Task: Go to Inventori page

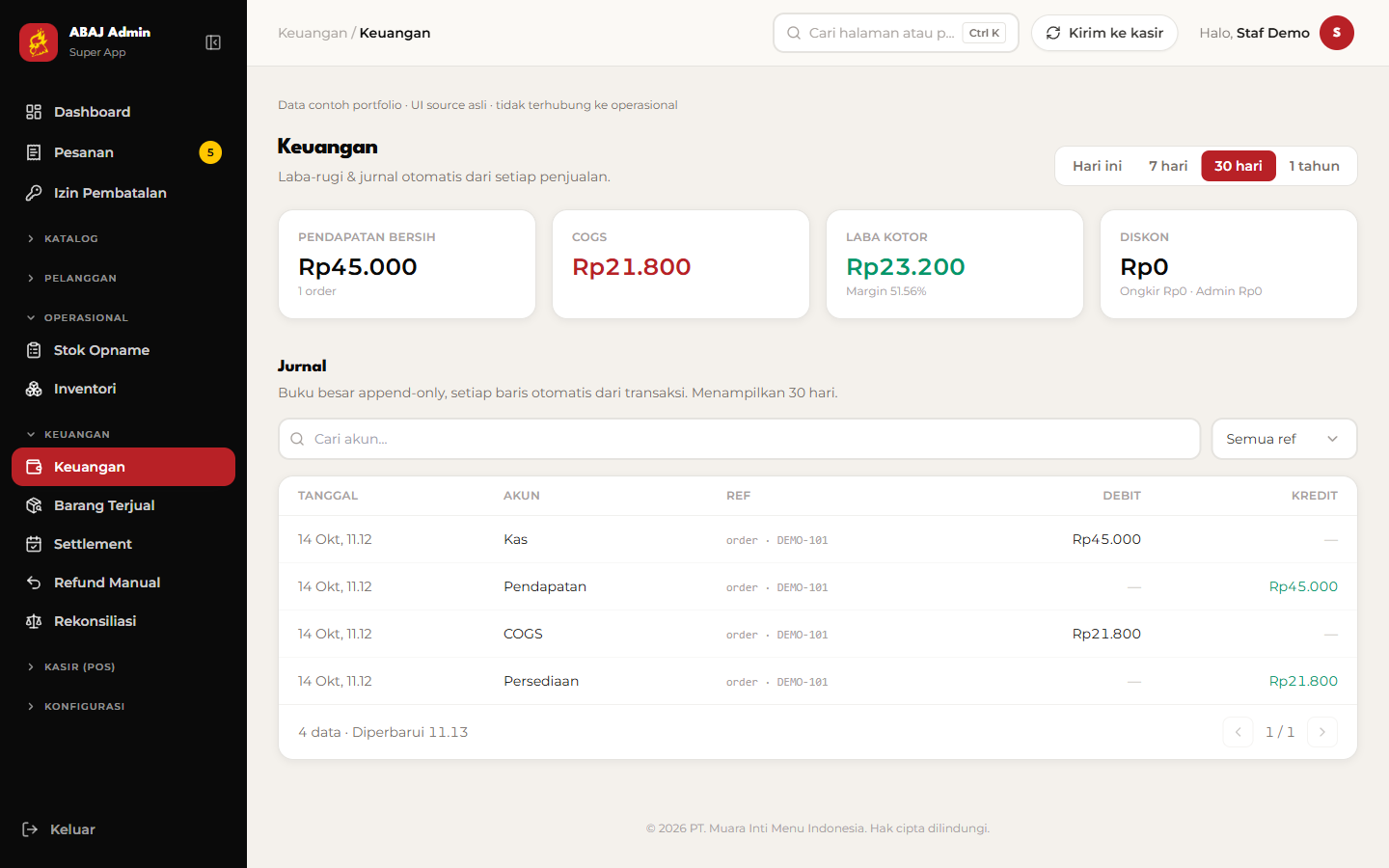Action: [123, 389]
